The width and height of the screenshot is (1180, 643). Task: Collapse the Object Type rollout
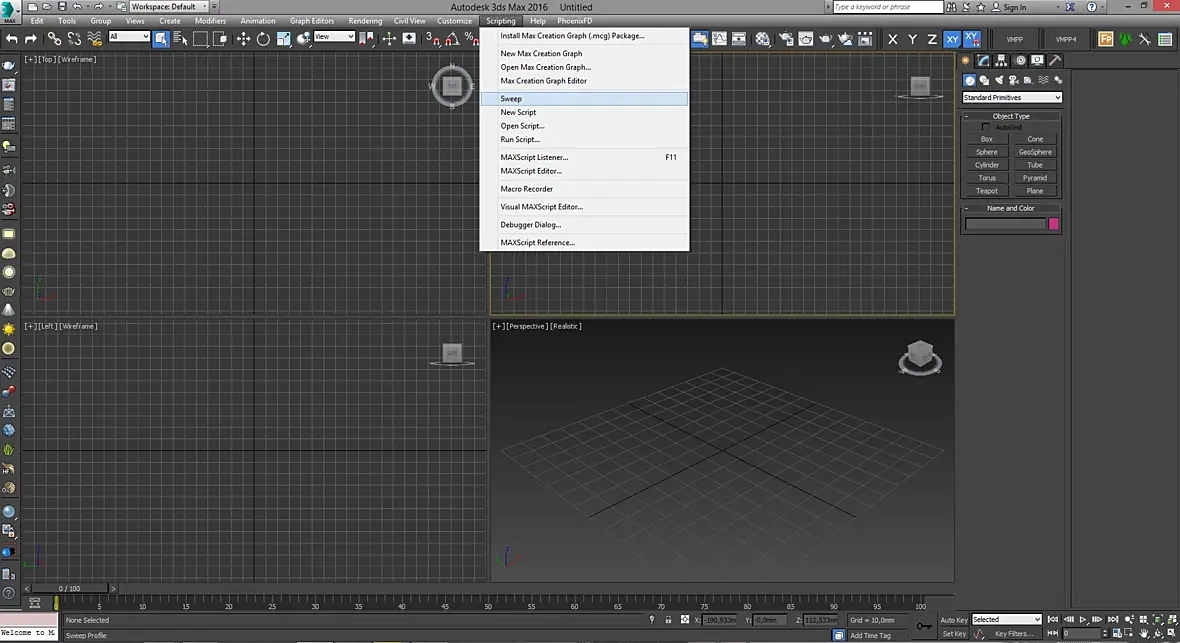coord(1011,116)
